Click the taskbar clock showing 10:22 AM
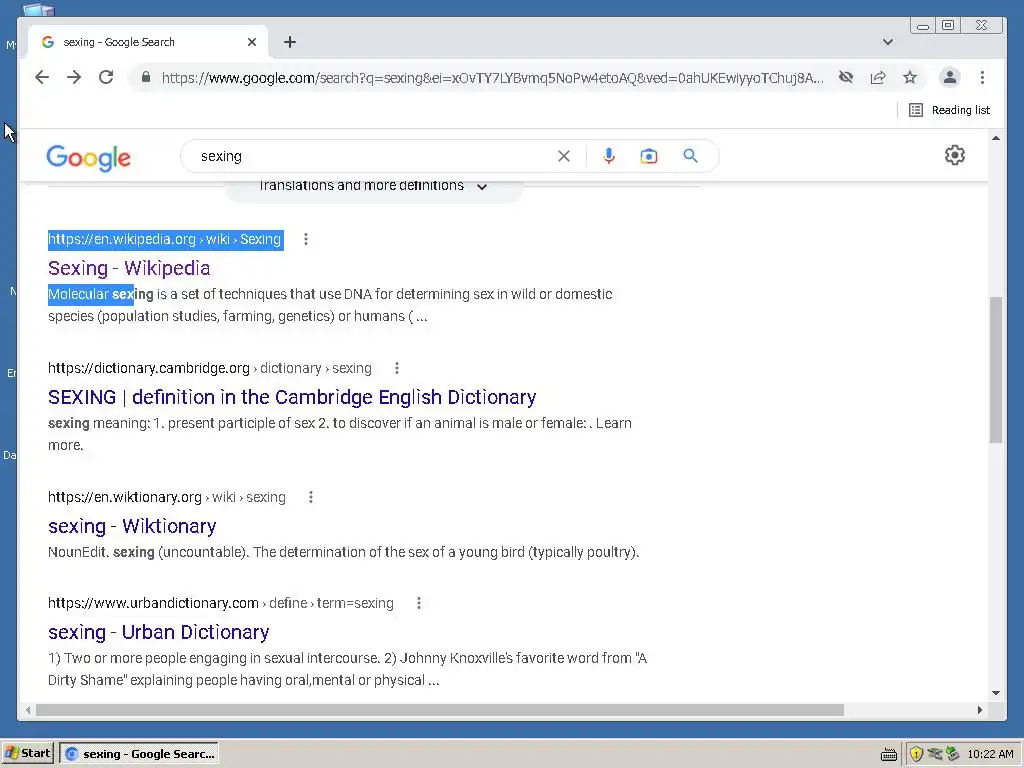This screenshot has height=768, width=1024. click(990, 754)
